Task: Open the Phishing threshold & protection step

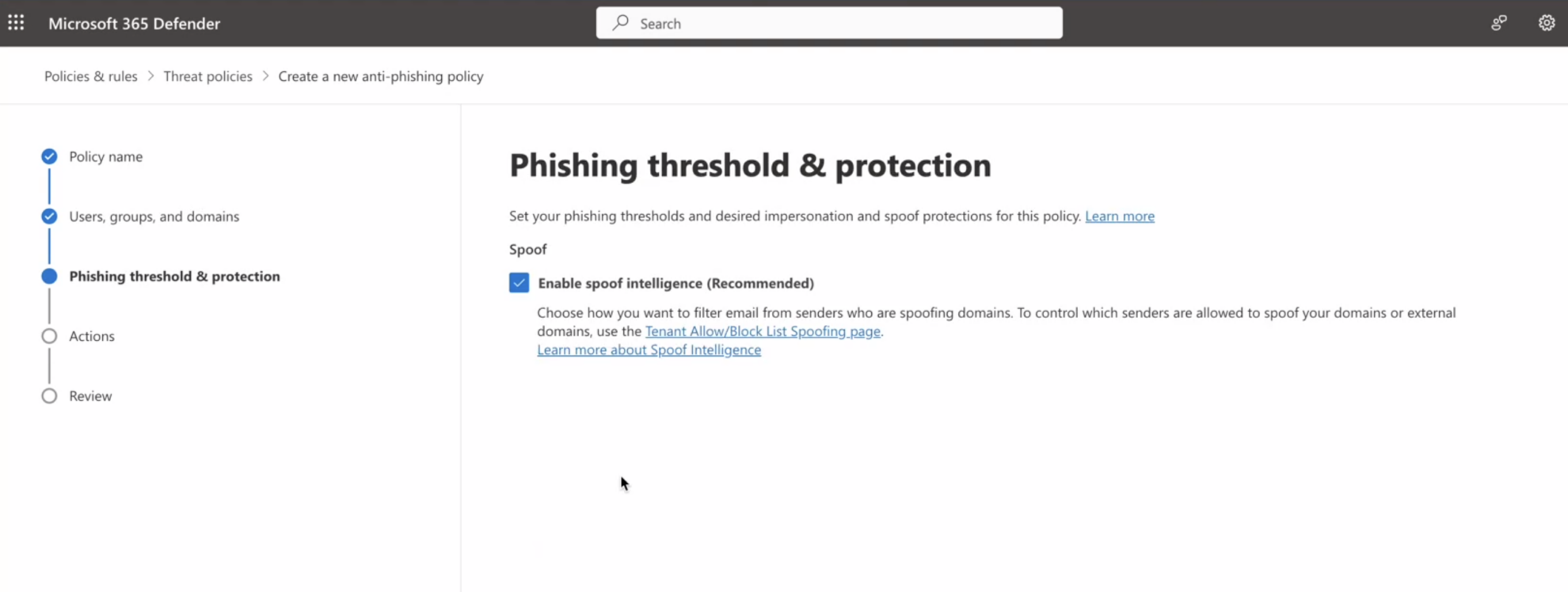Action: pos(174,276)
